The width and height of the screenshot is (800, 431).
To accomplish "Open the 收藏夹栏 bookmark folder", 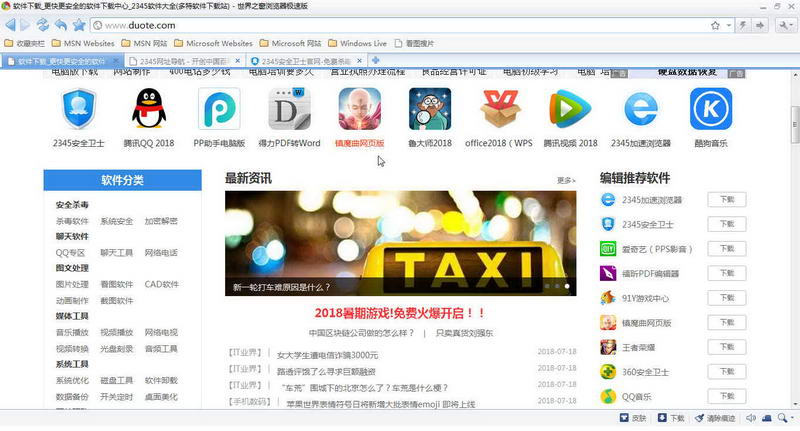I will tap(24, 43).
